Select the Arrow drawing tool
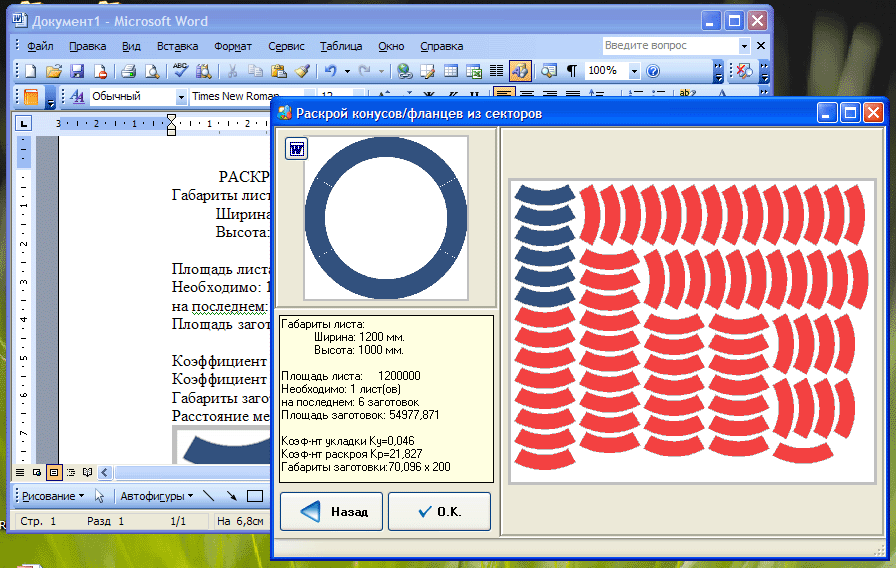 coord(232,495)
